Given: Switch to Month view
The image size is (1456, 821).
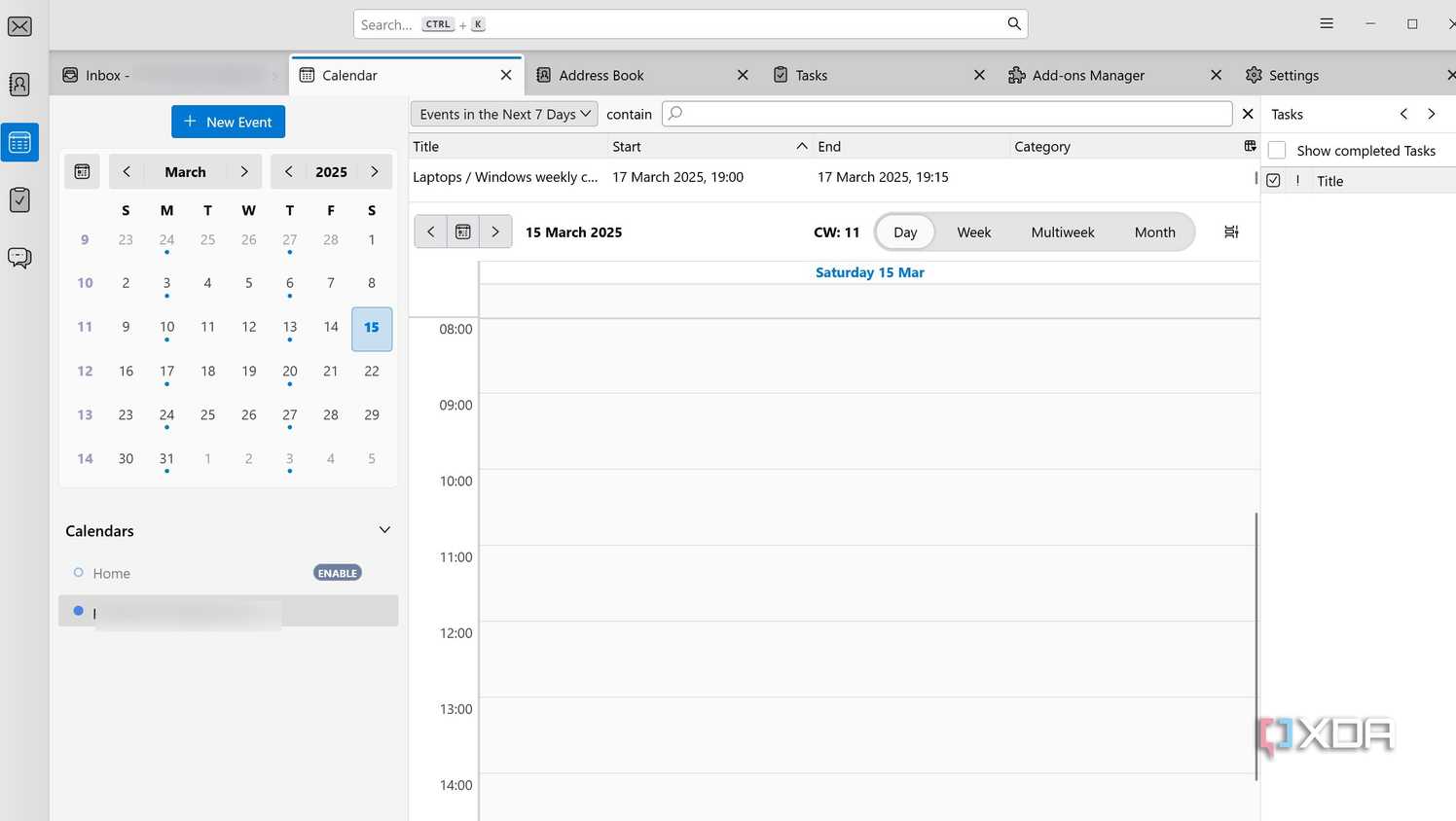Looking at the screenshot, I should pyautogui.click(x=1155, y=232).
